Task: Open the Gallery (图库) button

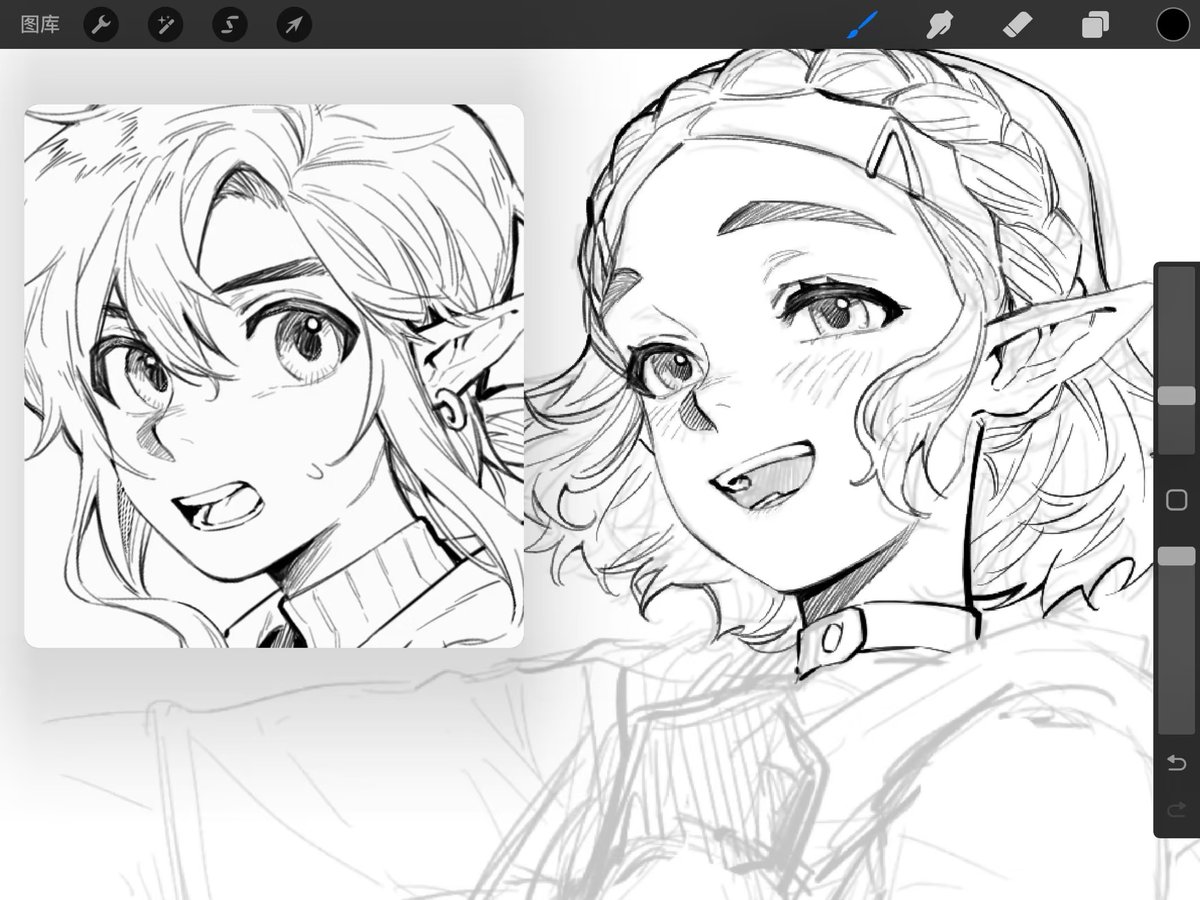Action: 40,24
